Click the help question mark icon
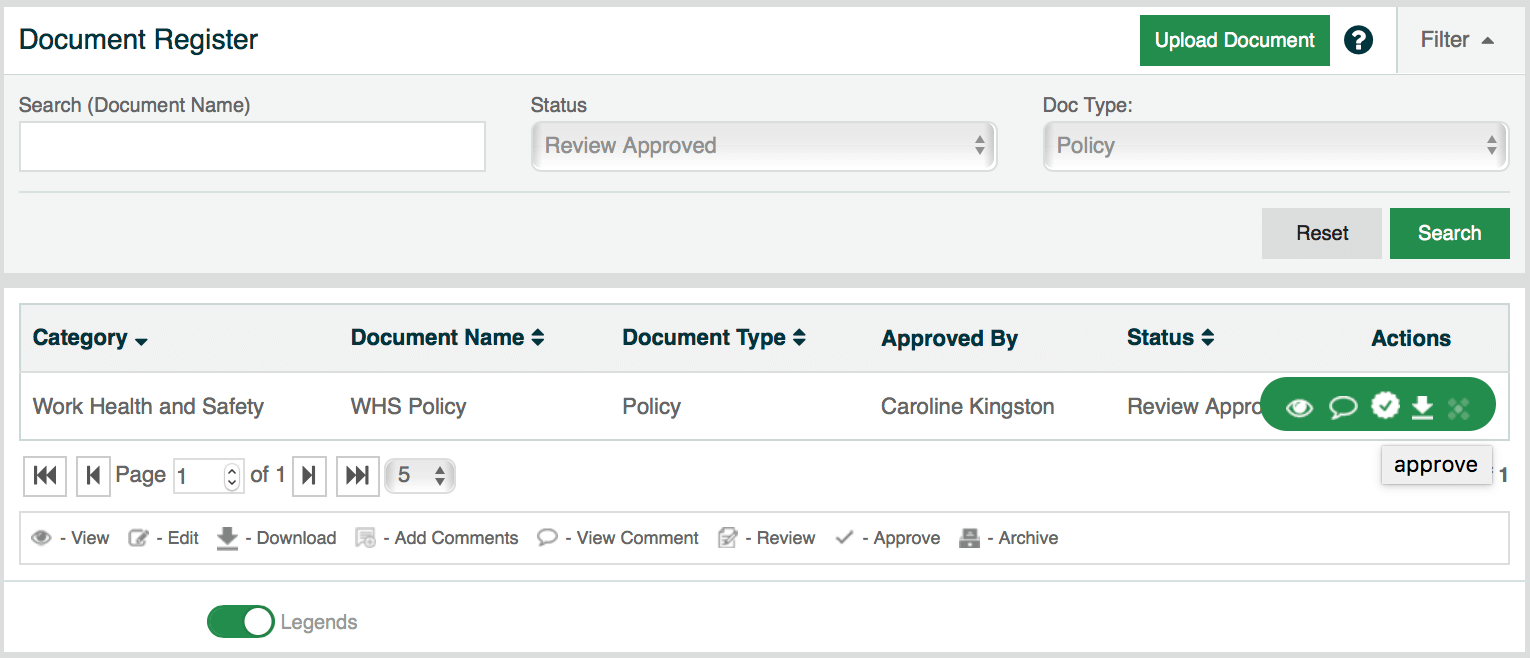The width and height of the screenshot is (1530, 658). coord(1358,40)
